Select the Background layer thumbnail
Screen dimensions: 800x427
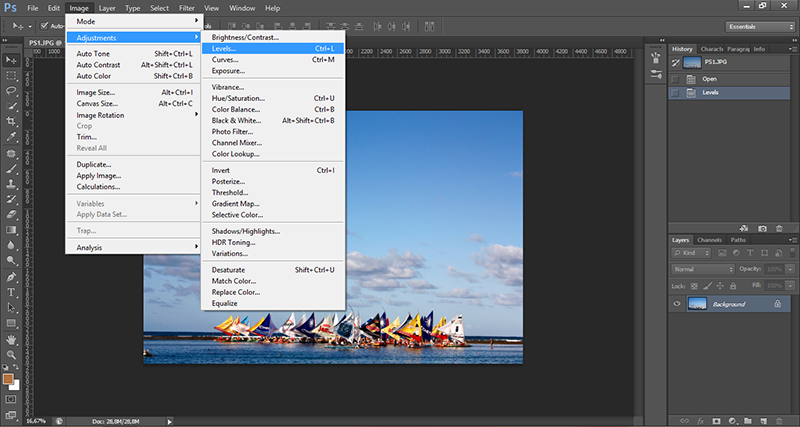click(696, 303)
